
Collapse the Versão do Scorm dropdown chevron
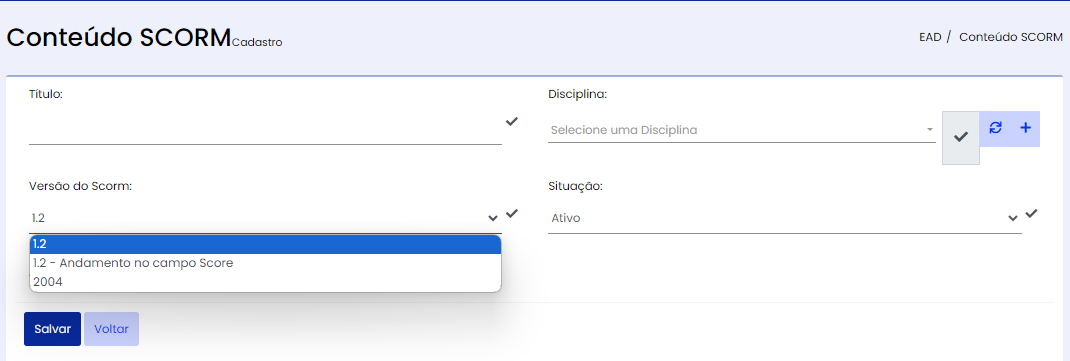pos(493,218)
